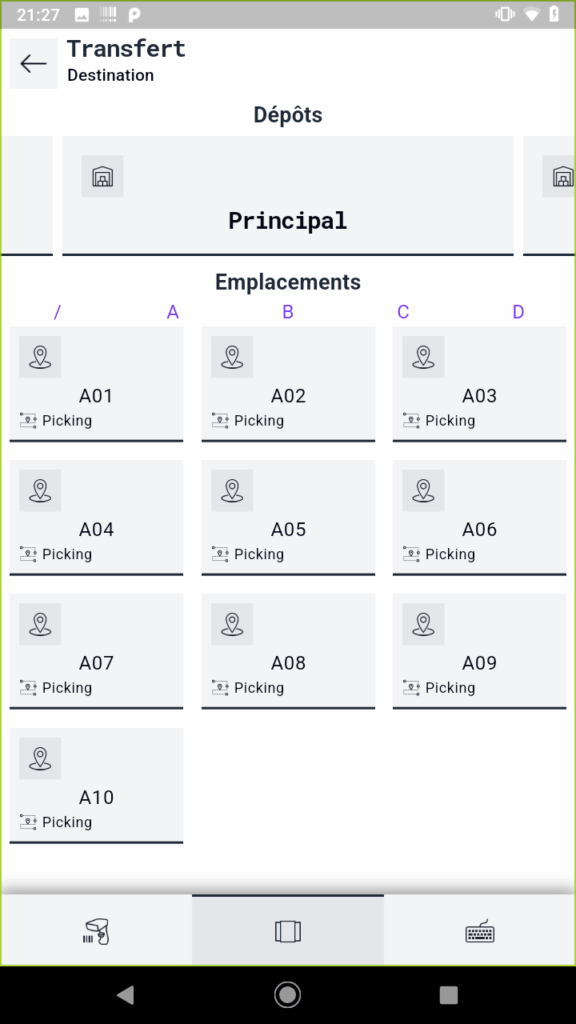Click the location pin icon on A01

[x=40, y=357]
